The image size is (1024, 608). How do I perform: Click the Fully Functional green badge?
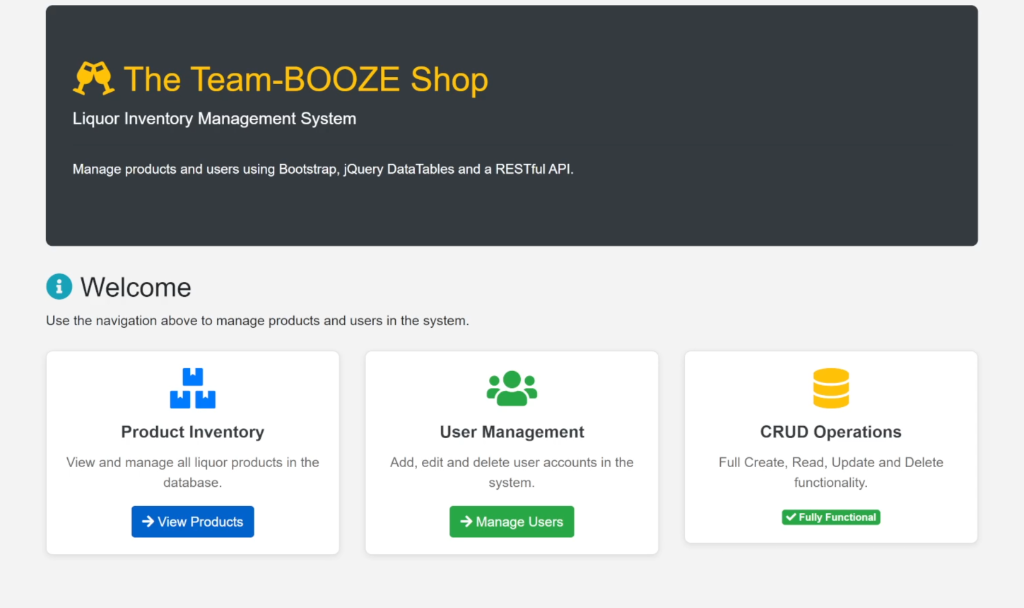click(x=830, y=517)
